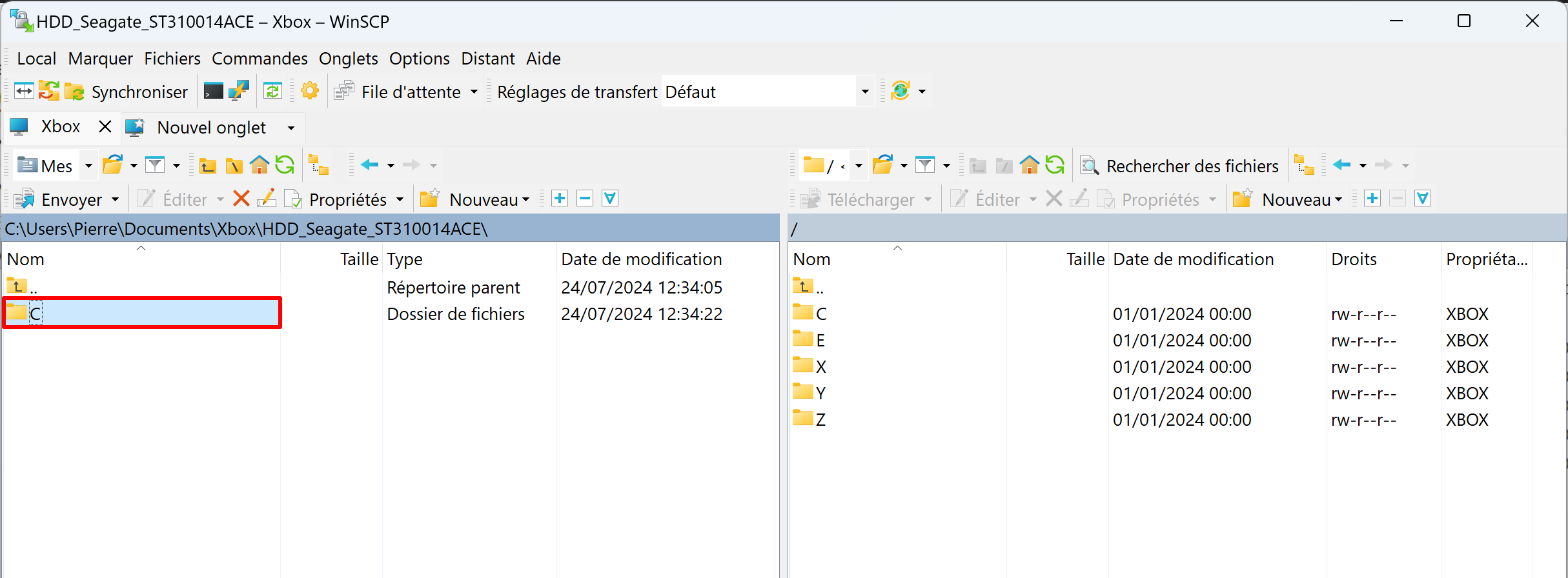The height and width of the screenshot is (578, 1568).
Task: Open the Onglets menu
Action: pos(349,59)
